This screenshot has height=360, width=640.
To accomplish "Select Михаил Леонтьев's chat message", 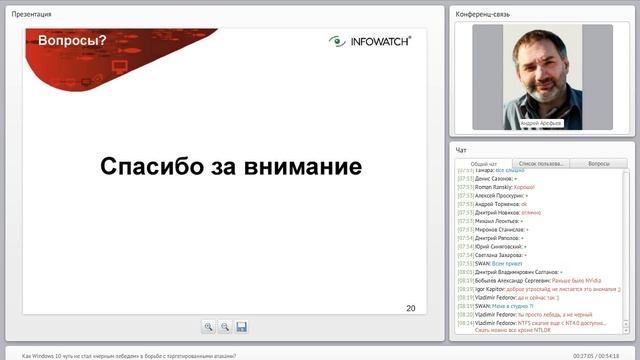I will pos(490,221).
